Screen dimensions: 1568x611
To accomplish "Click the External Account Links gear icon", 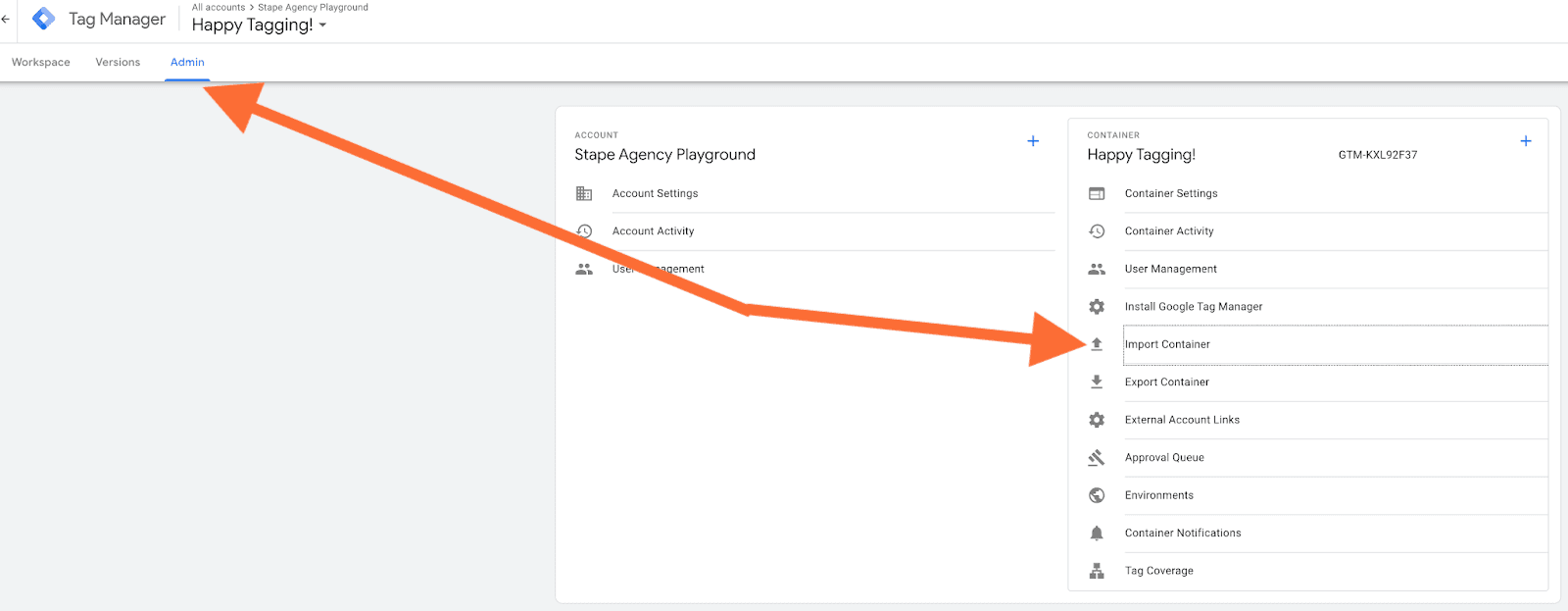I will pyautogui.click(x=1097, y=420).
